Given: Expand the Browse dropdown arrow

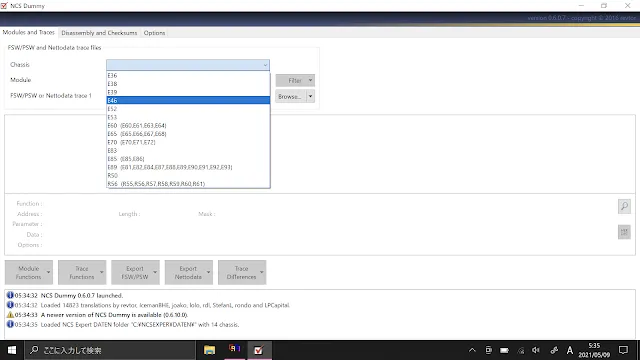Looking at the screenshot, I should pos(311,97).
